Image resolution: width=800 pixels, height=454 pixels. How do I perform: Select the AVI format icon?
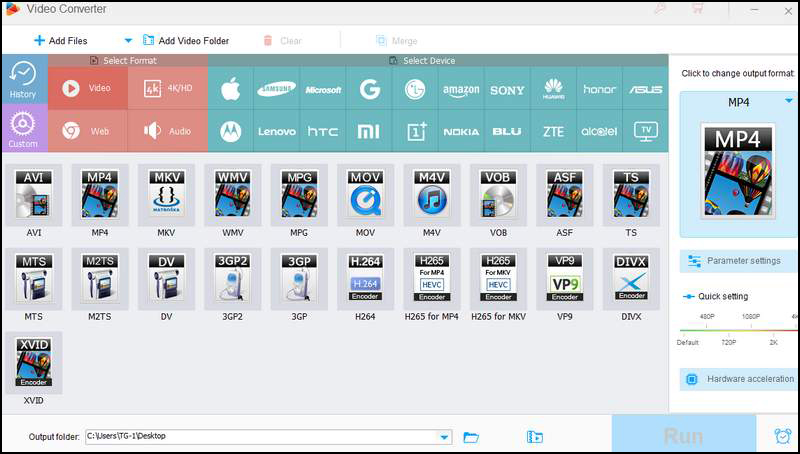[x=34, y=195]
